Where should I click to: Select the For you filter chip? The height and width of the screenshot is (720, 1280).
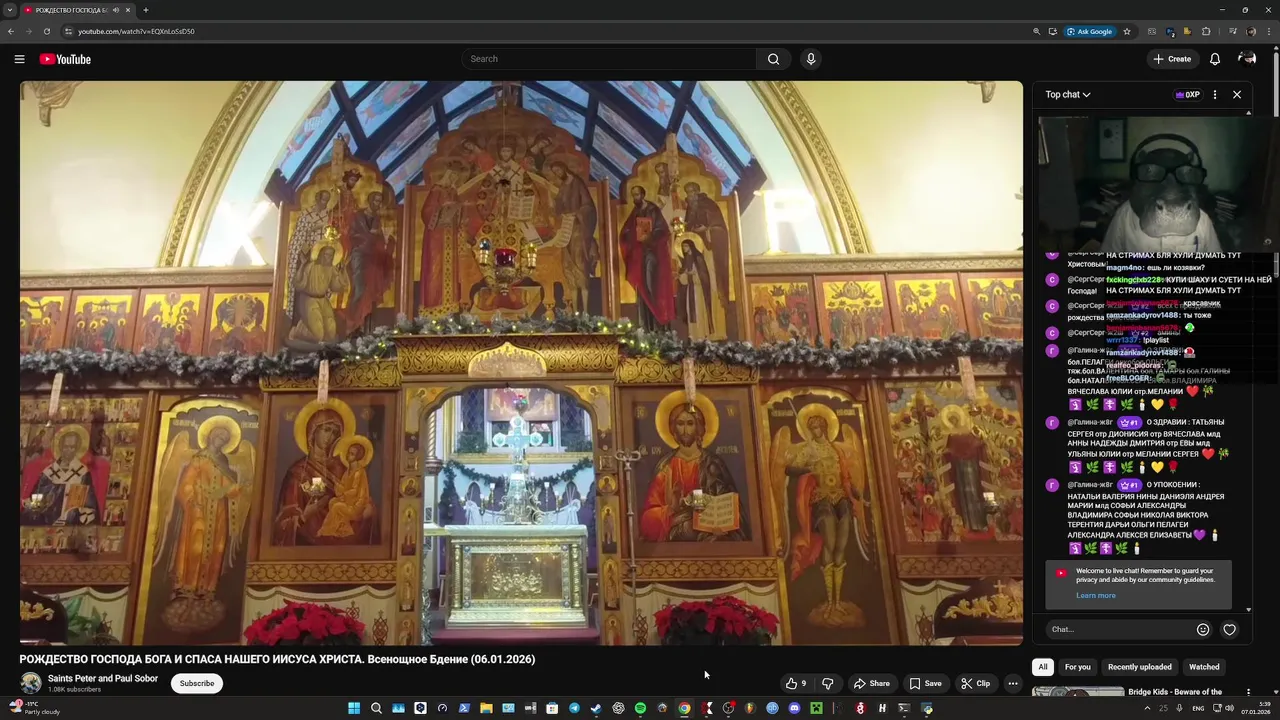point(1077,667)
